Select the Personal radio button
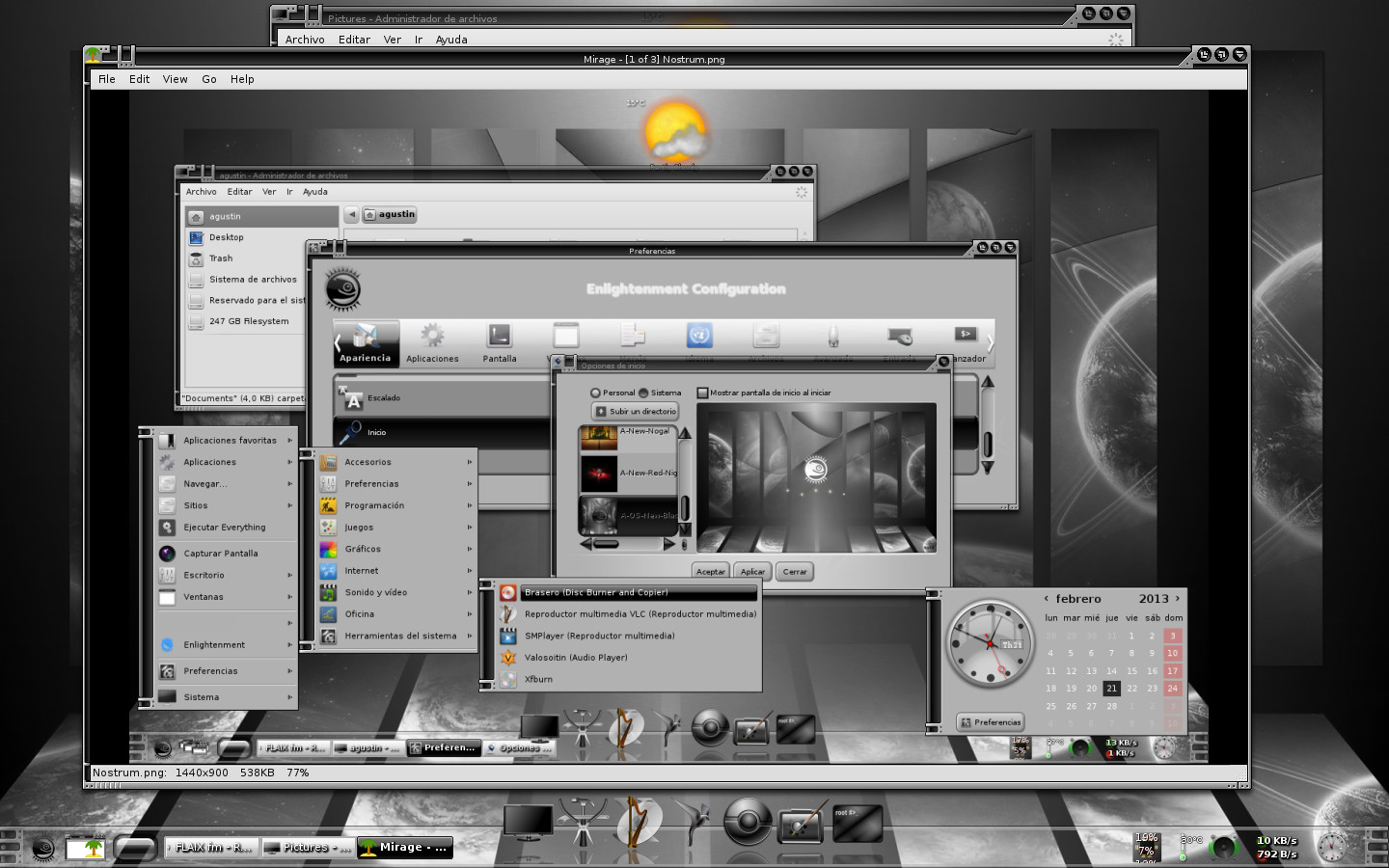The height and width of the screenshot is (868, 1389). (595, 393)
